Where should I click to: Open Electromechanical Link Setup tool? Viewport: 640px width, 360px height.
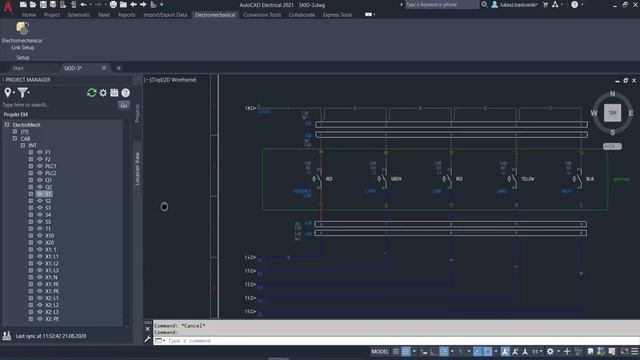point(22,36)
